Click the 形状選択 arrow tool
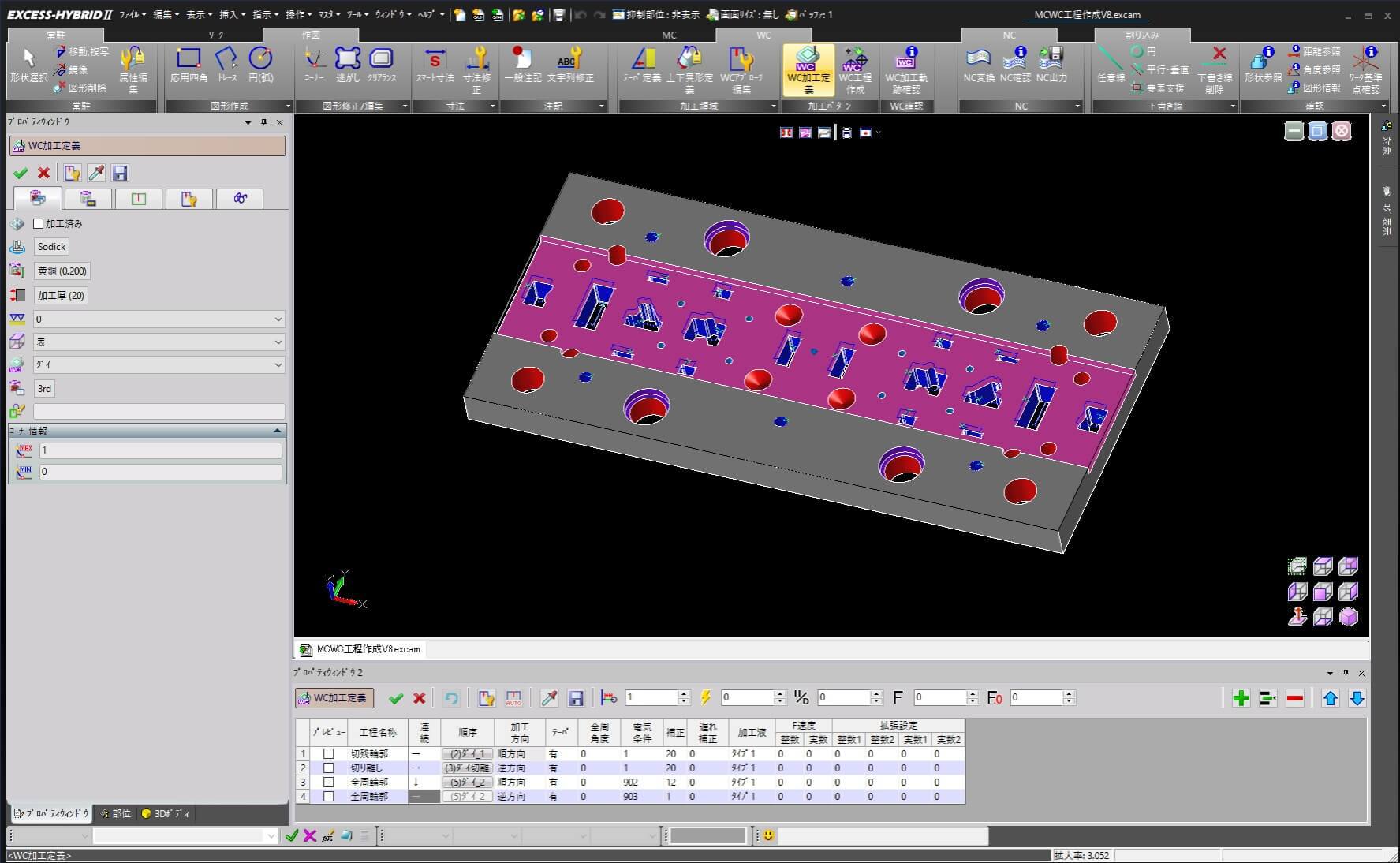1400x863 pixels. tap(28, 65)
